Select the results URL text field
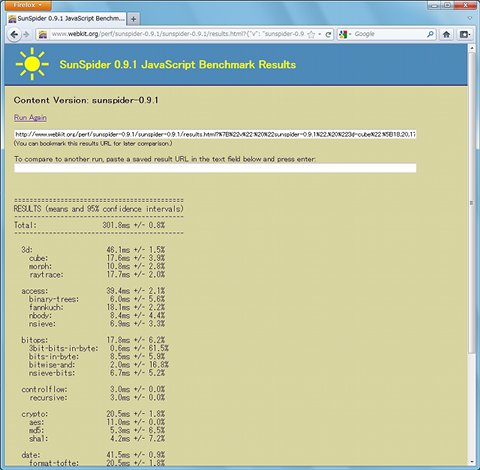The height and width of the screenshot is (470, 480). coord(215,134)
